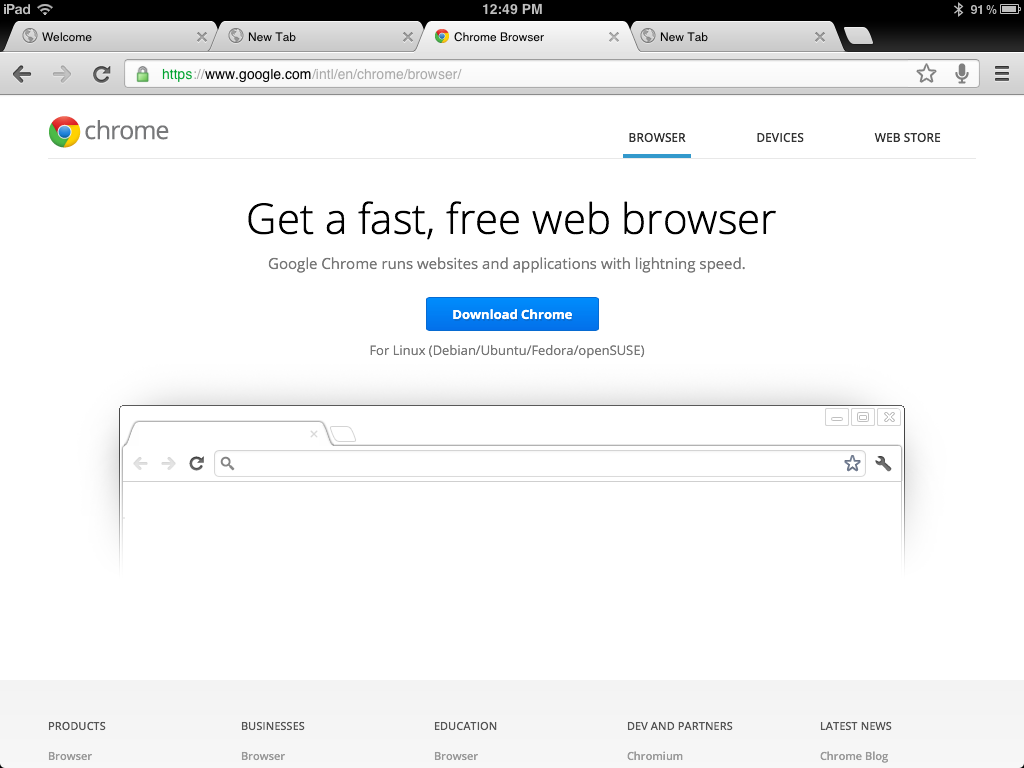
Task: Open a new tab with the new-tab button
Action: (858, 37)
